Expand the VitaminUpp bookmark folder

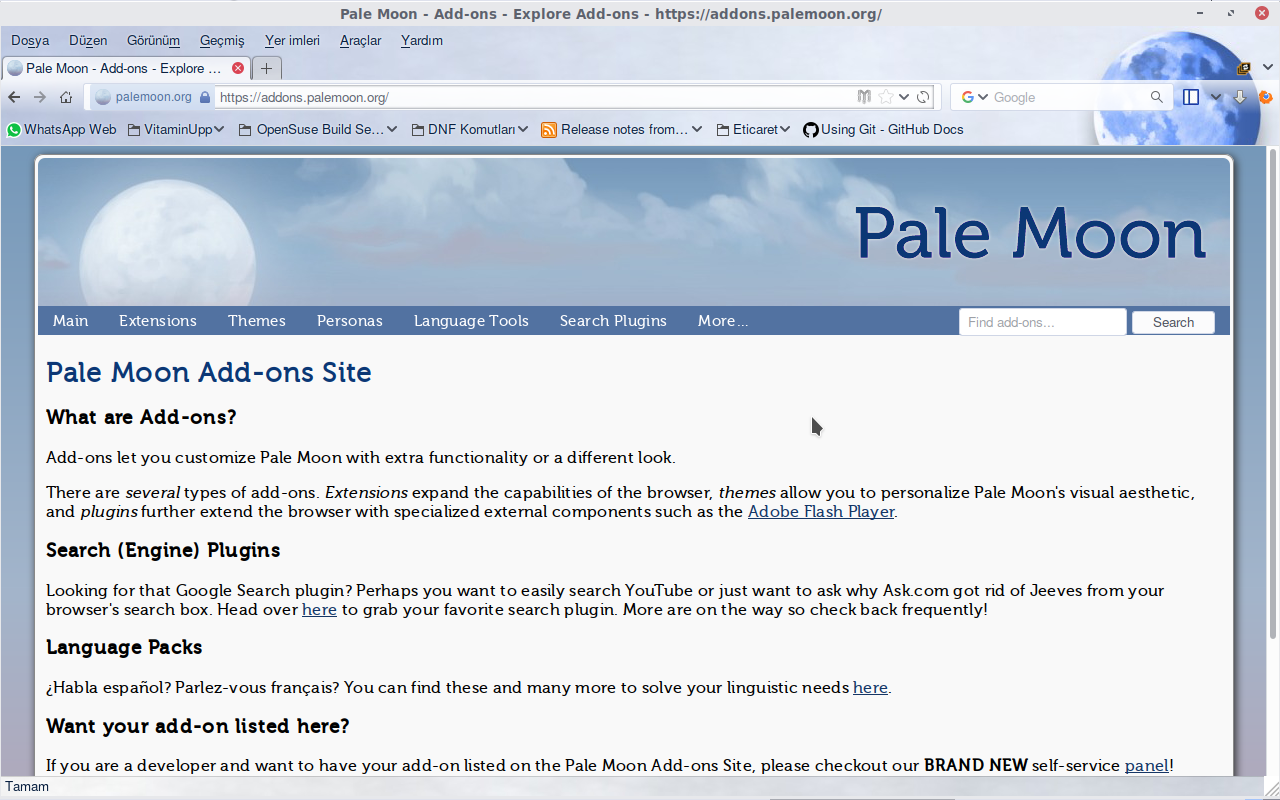[x=175, y=129]
